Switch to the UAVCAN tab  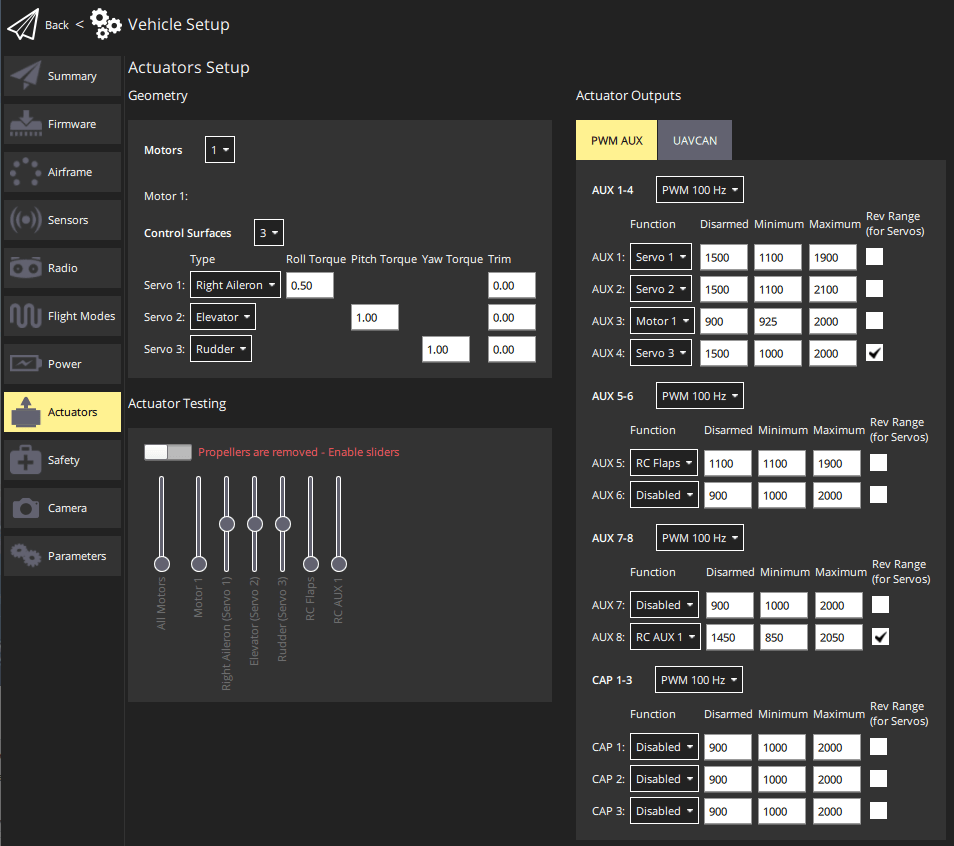click(x=694, y=140)
